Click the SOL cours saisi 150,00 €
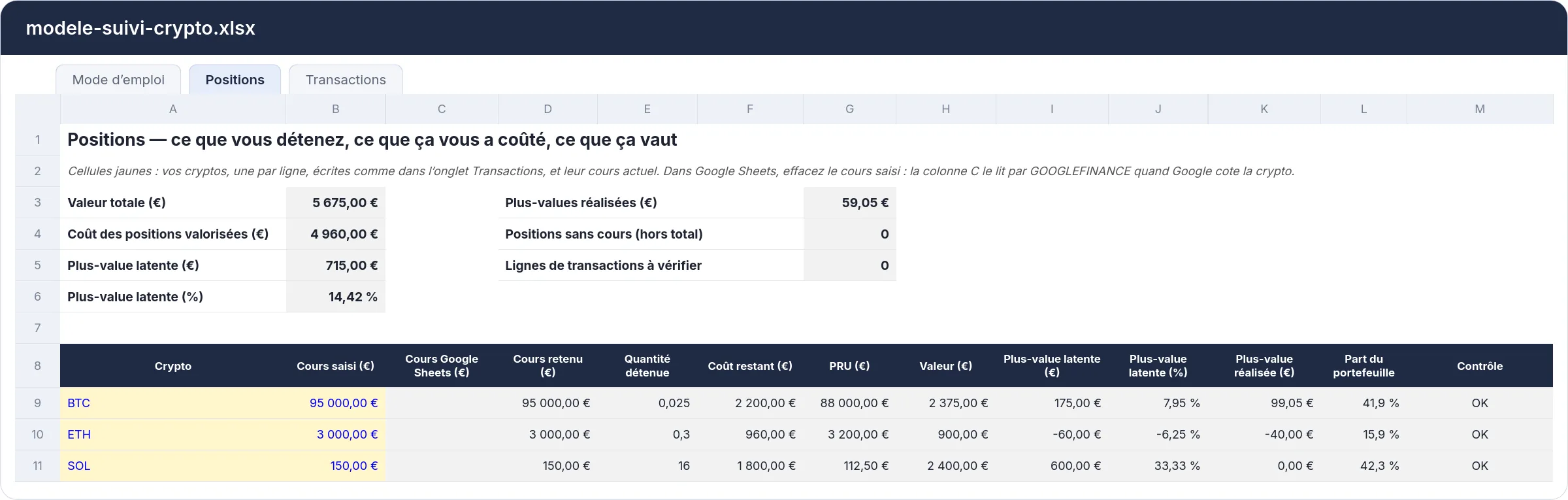Image resolution: width=1568 pixels, height=500 pixels. point(336,466)
